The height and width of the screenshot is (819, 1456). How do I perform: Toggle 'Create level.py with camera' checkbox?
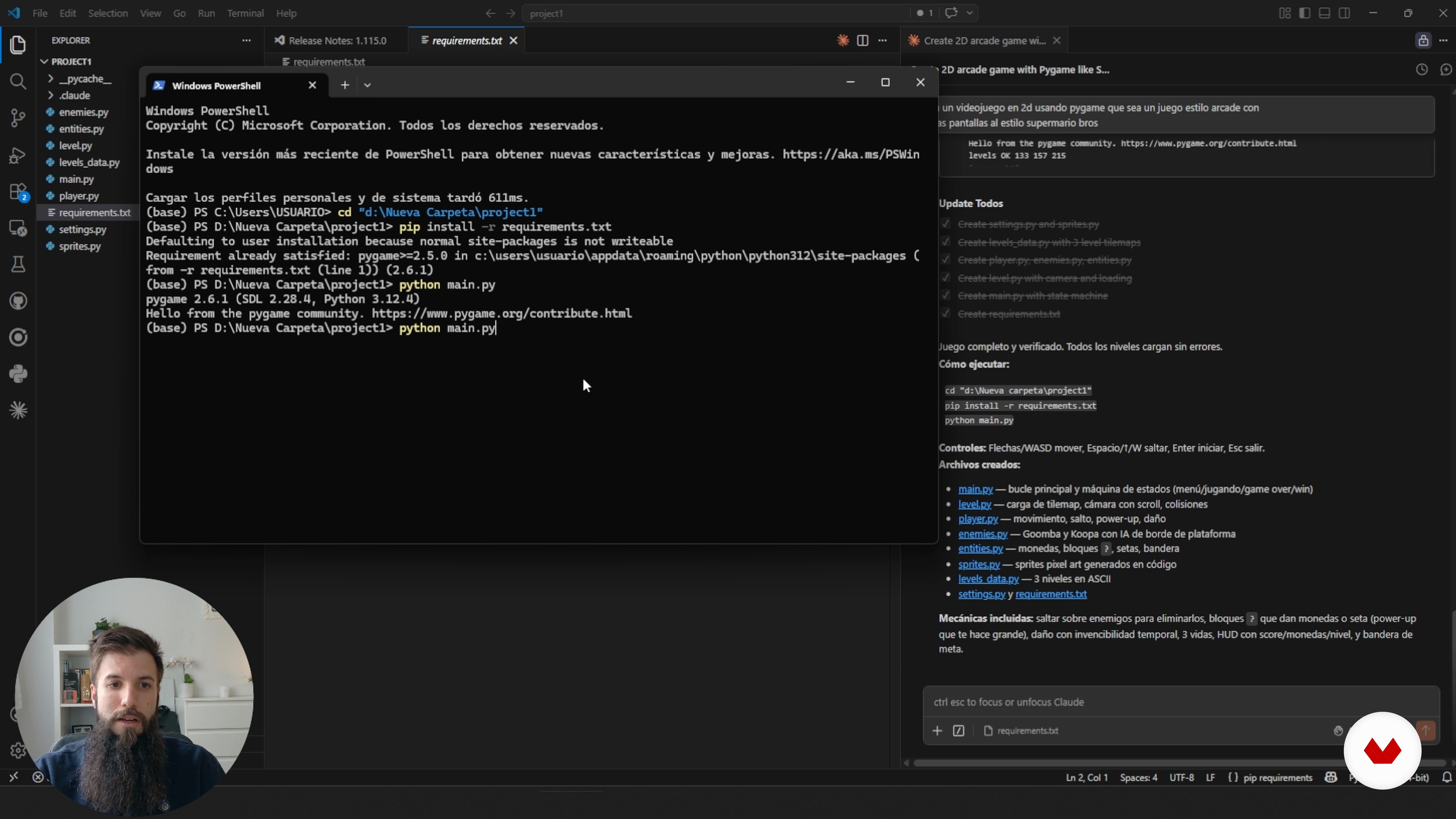coord(946,278)
